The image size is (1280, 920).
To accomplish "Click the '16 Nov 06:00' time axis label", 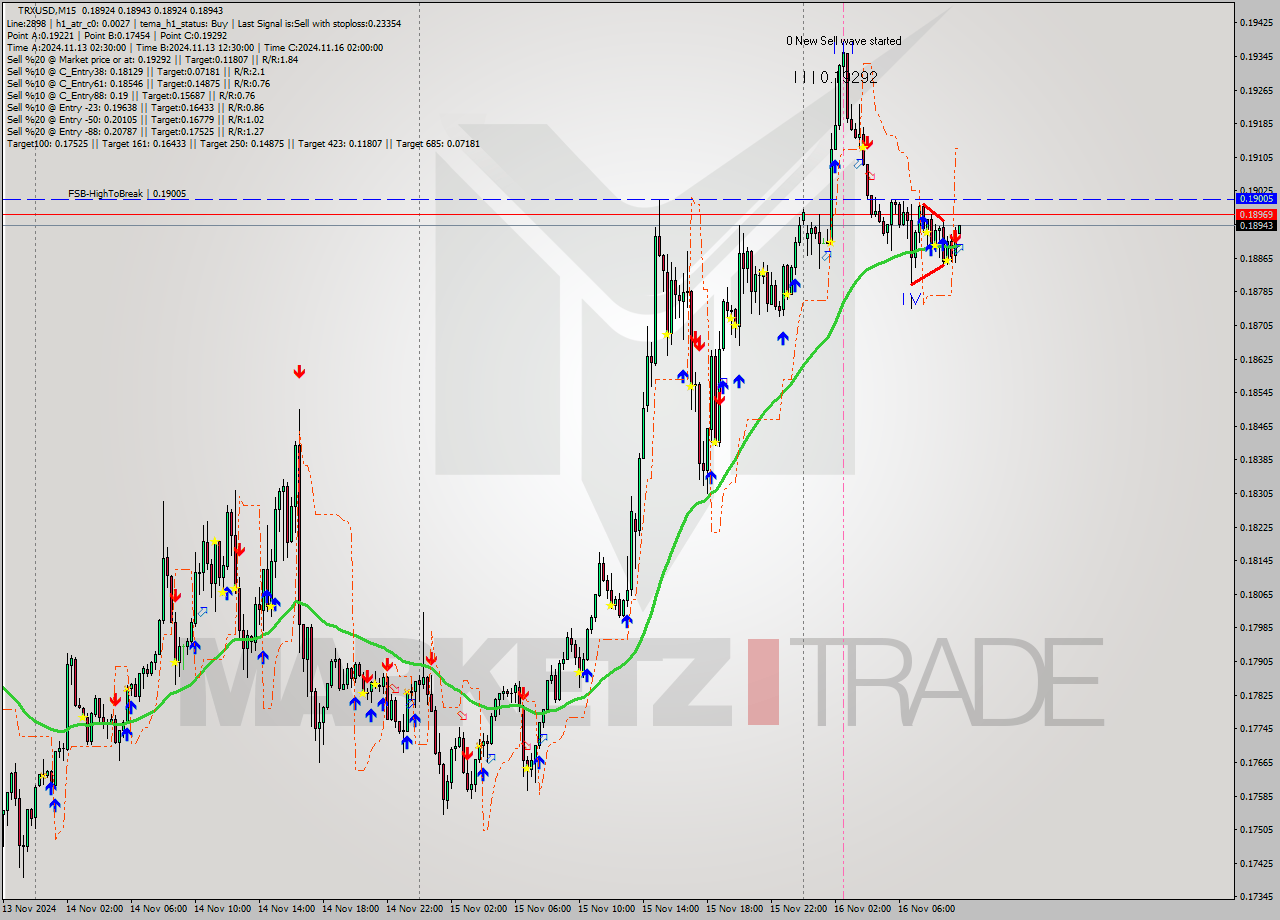I will 926,909.
